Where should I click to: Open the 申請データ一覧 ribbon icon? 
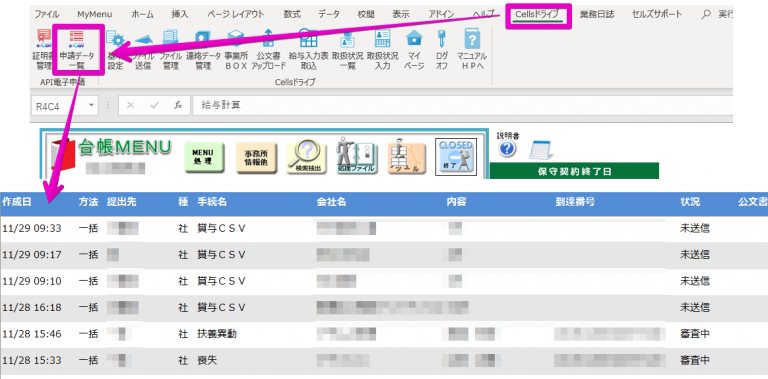click(77, 49)
